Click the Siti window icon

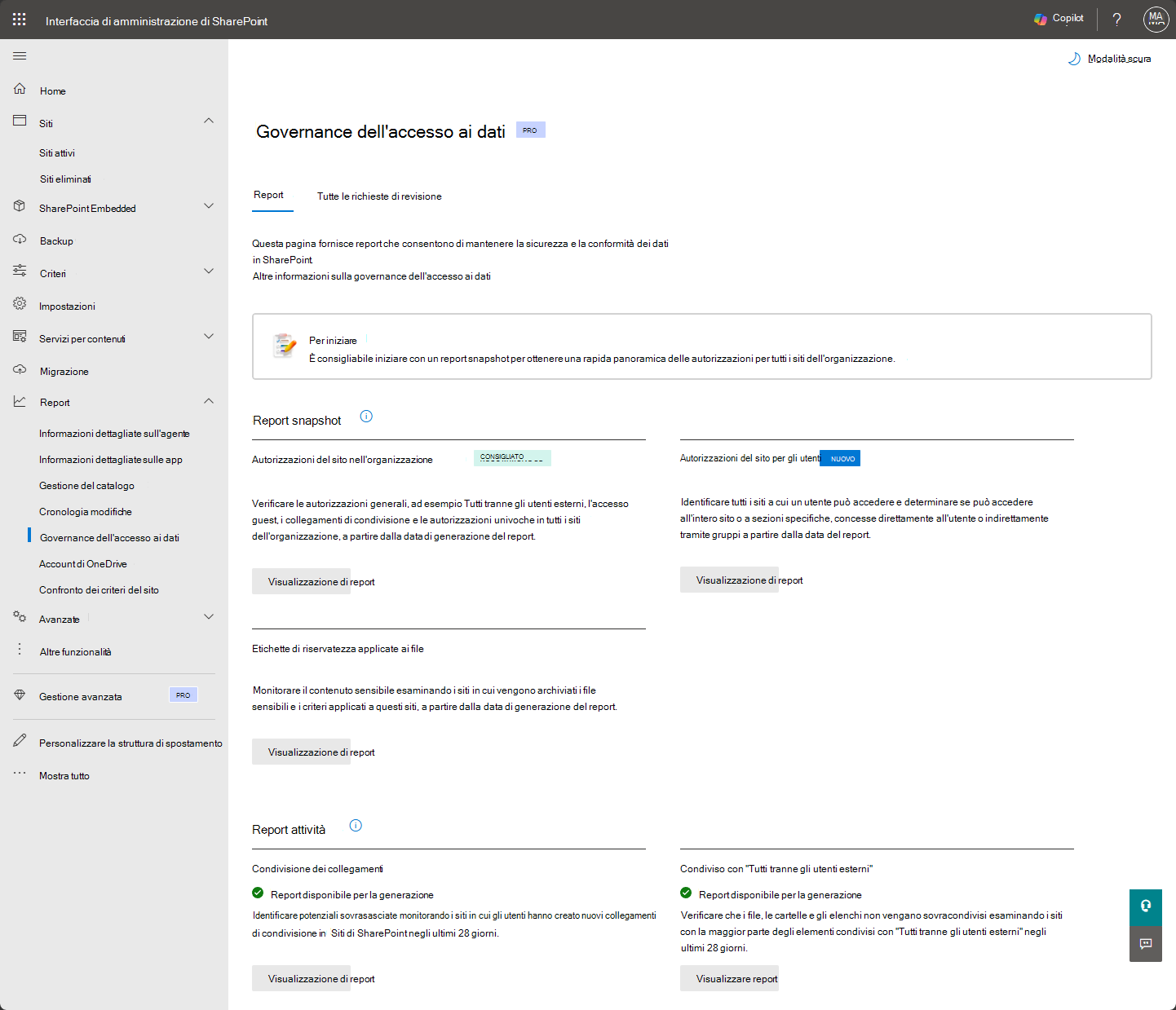(x=20, y=121)
